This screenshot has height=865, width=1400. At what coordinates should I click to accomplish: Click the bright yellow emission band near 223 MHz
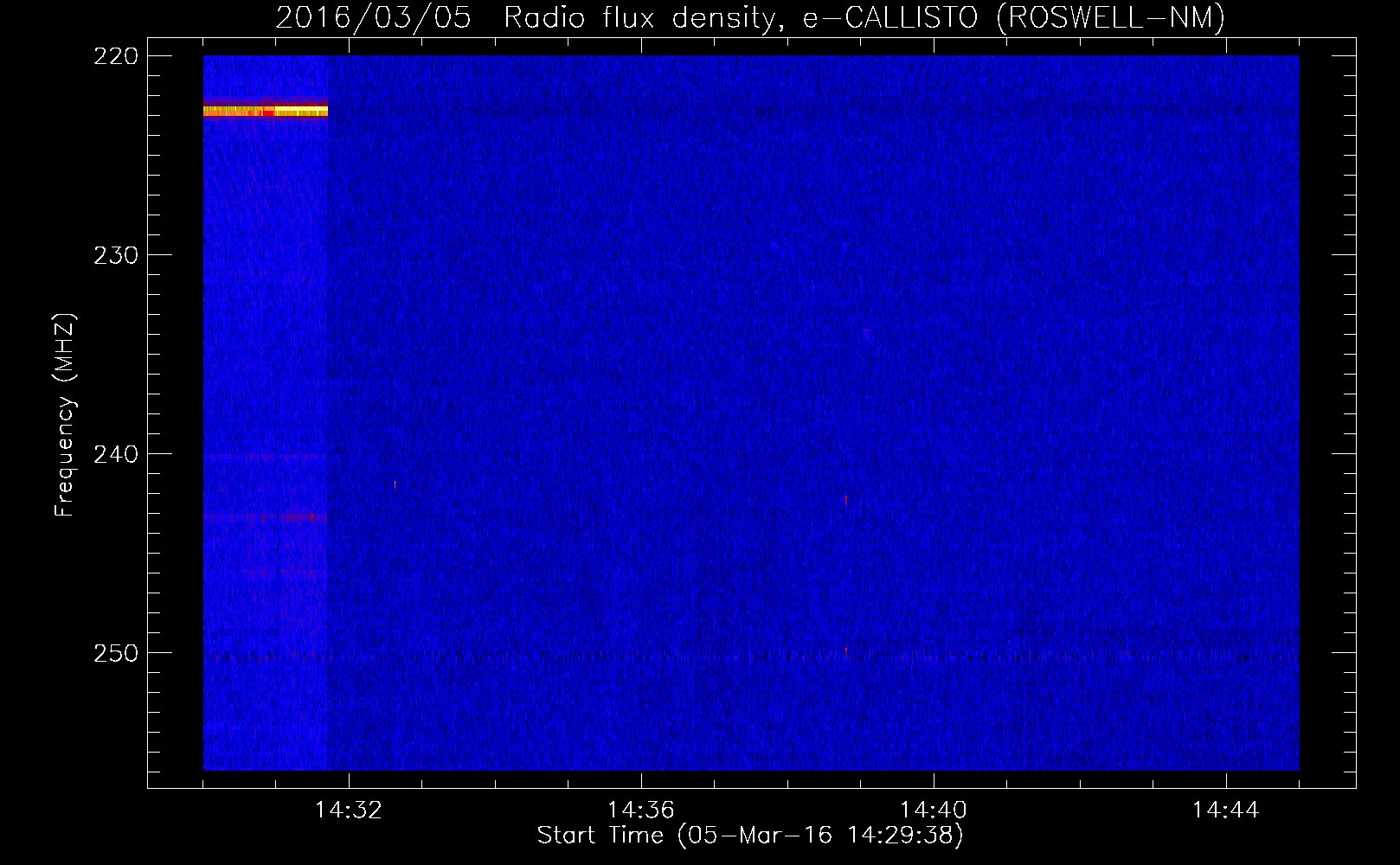tap(266, 111)
